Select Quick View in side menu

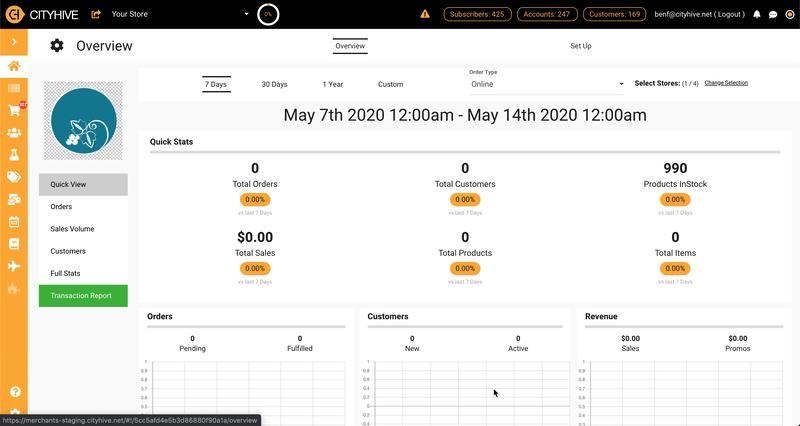[83, 184]
